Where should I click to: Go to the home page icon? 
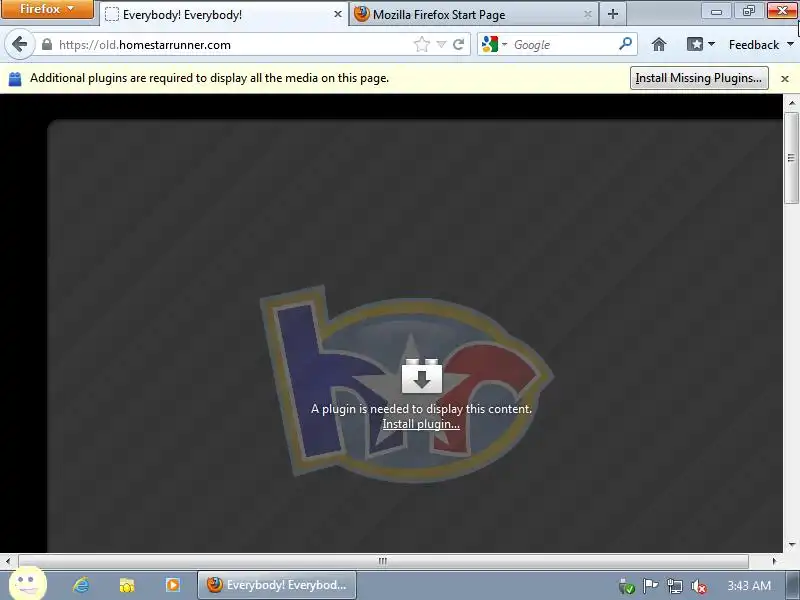pyautogui.click(x=659, y=44)
